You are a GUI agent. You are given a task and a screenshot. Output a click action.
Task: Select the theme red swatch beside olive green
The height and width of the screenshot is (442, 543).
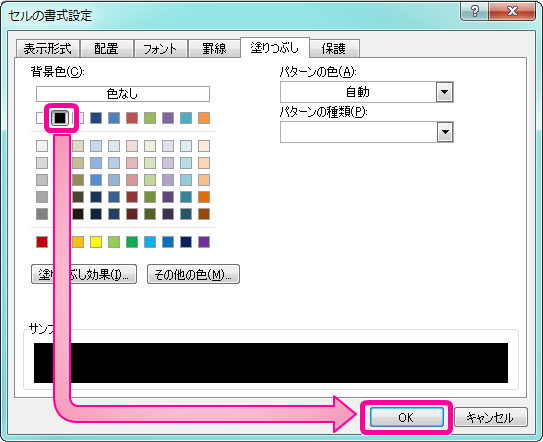[132, 118]
